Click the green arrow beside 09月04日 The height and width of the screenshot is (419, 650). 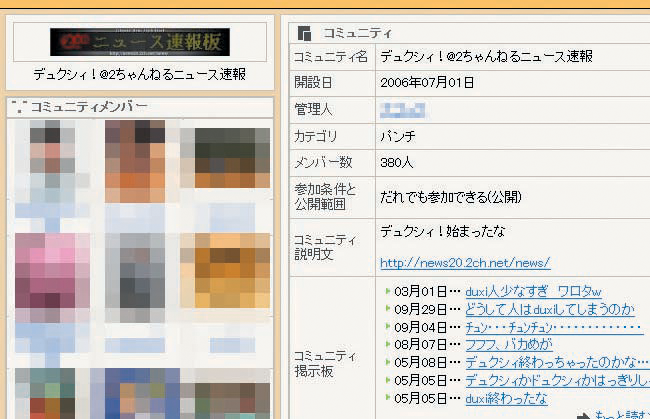388,326
